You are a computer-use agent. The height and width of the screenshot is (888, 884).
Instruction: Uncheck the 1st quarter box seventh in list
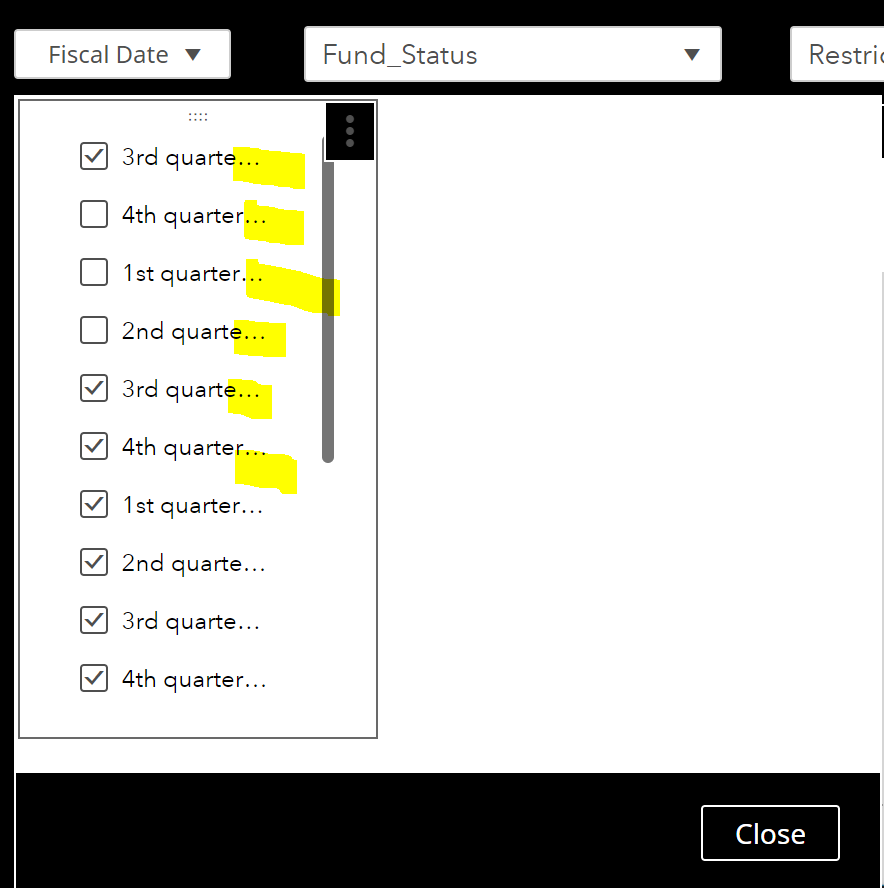point(93,504)
